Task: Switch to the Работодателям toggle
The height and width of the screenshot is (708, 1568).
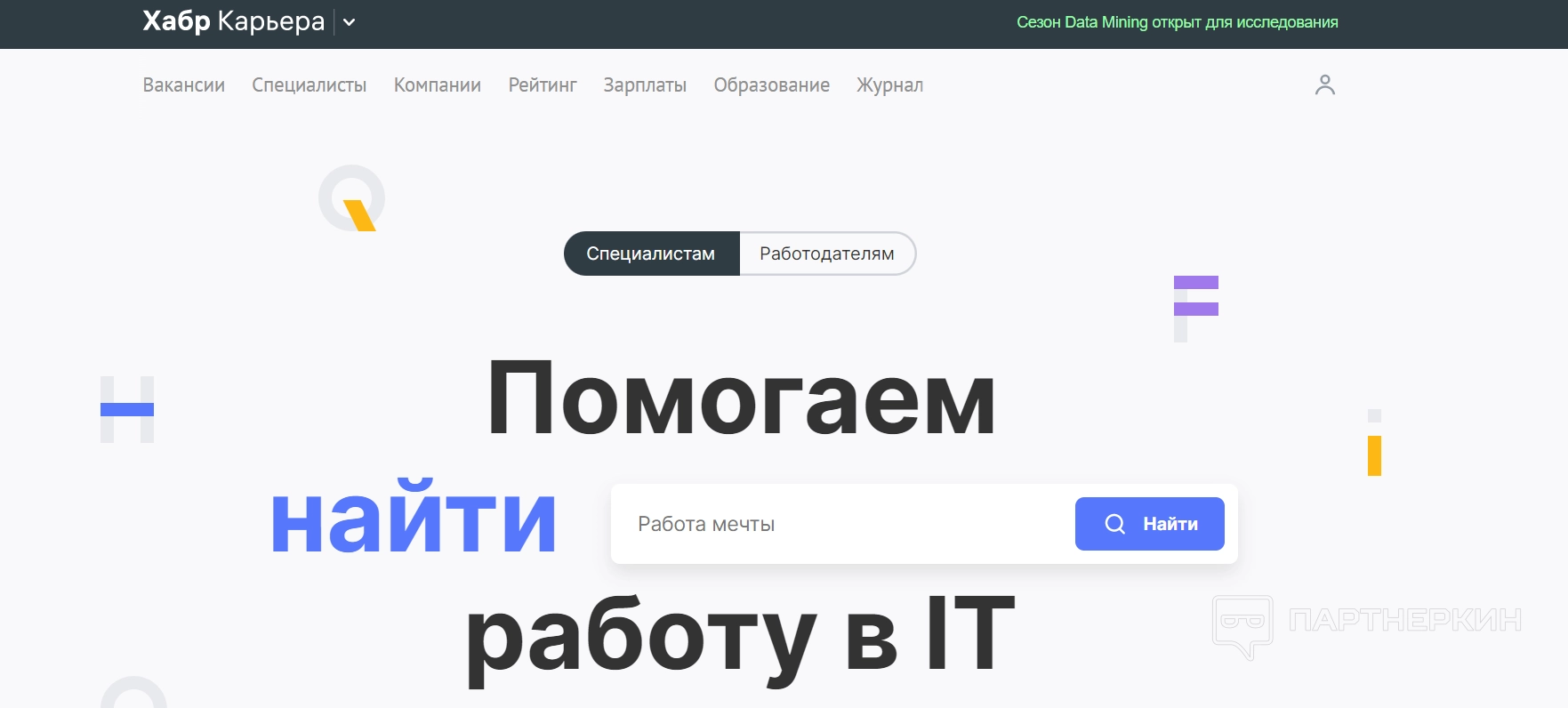Action: tap(826, 253)
